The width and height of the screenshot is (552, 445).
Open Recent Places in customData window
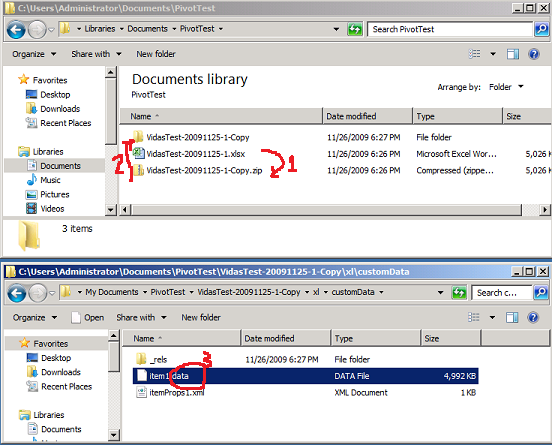coord(59,387)
